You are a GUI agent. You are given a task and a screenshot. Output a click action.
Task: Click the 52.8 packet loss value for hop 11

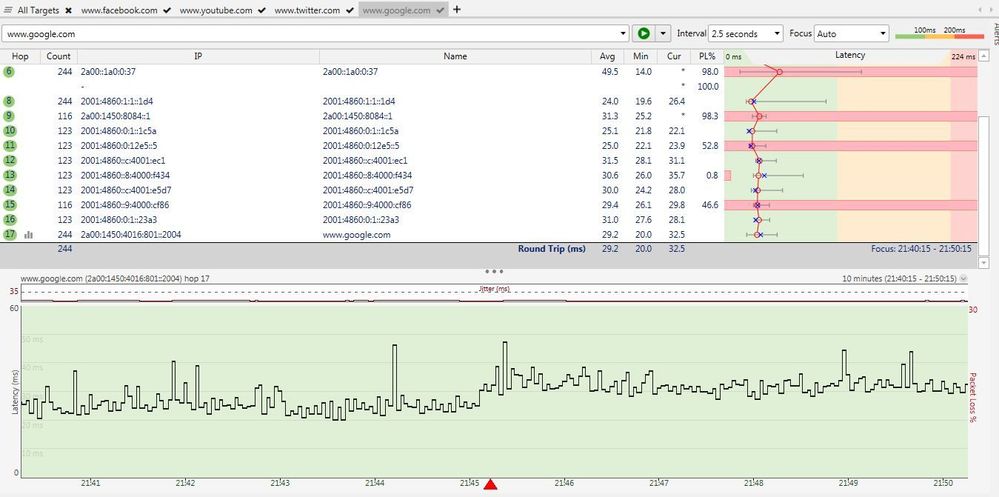pyautogui.click(x=710, y=146)
